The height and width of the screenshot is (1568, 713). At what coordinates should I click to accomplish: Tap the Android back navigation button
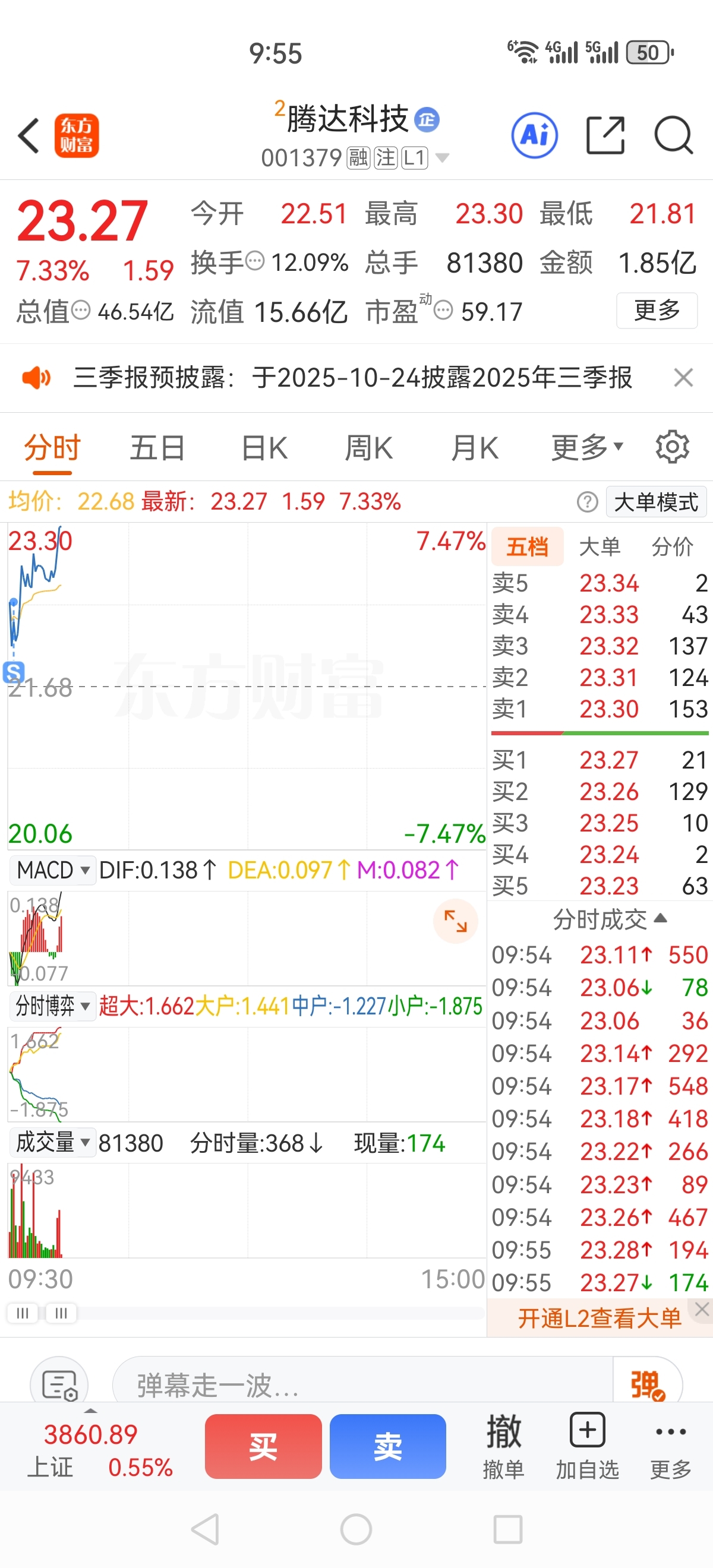[205, 1529]
